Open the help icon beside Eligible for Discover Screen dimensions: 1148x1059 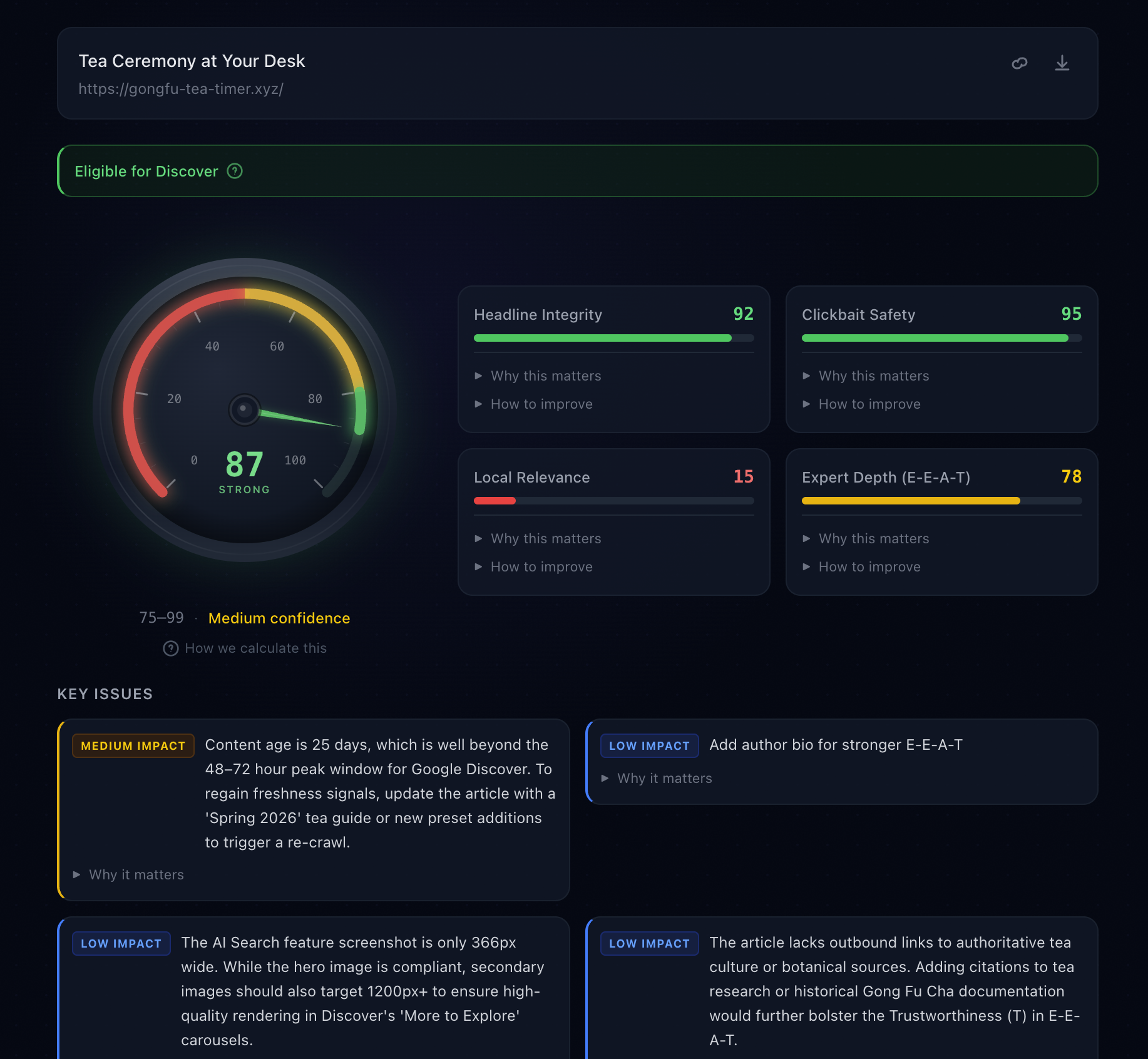coord(235,171)
